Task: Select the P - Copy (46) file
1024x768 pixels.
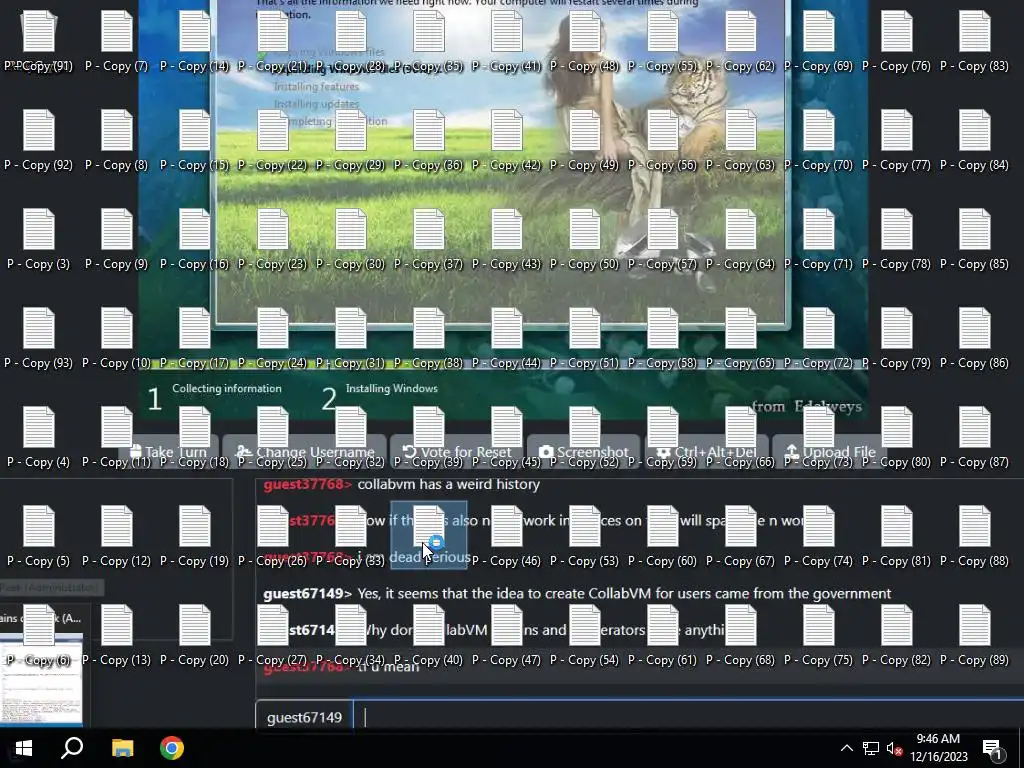Action: click(506, 537)
